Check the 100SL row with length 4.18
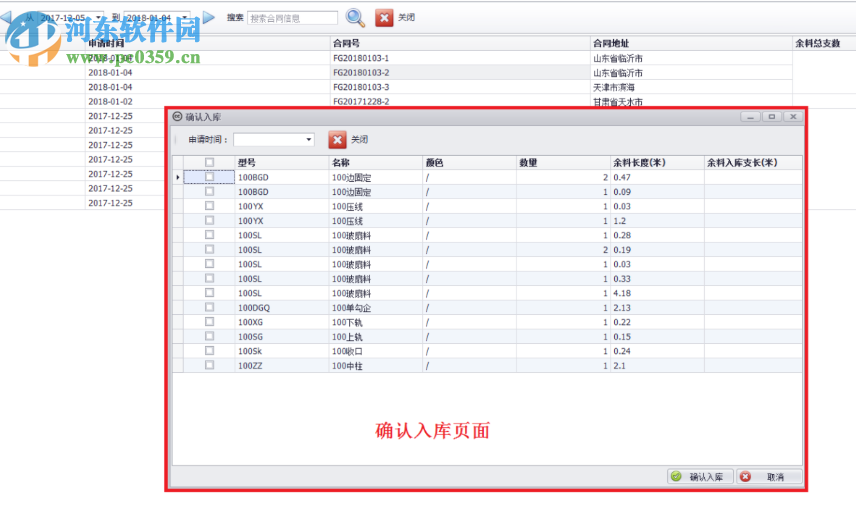The width and height of the screenshot is (856, 519). [209, 293]
